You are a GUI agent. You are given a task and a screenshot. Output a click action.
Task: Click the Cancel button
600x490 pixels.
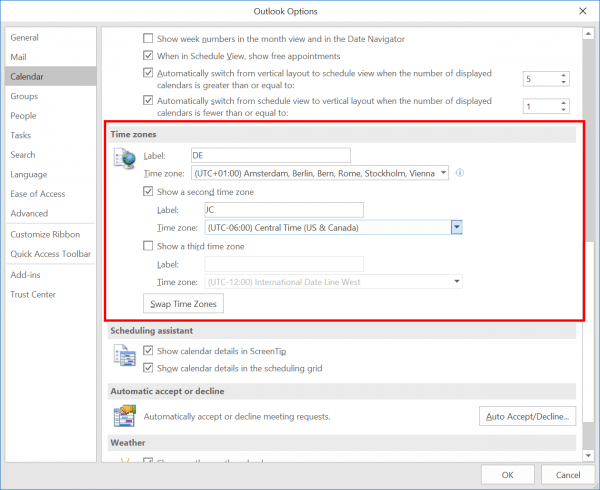point(568,475)
